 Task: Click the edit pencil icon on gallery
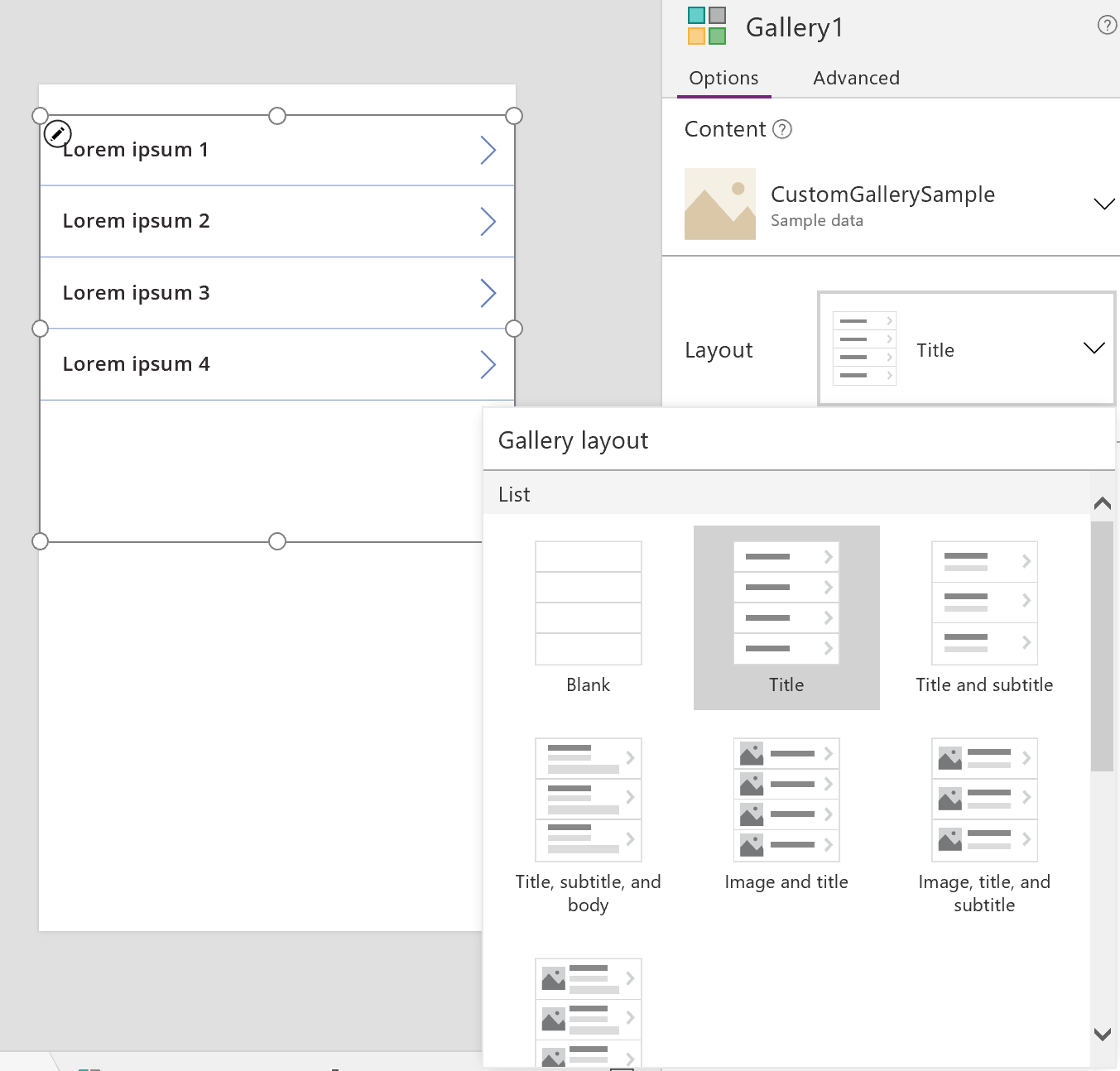point(58,133)
